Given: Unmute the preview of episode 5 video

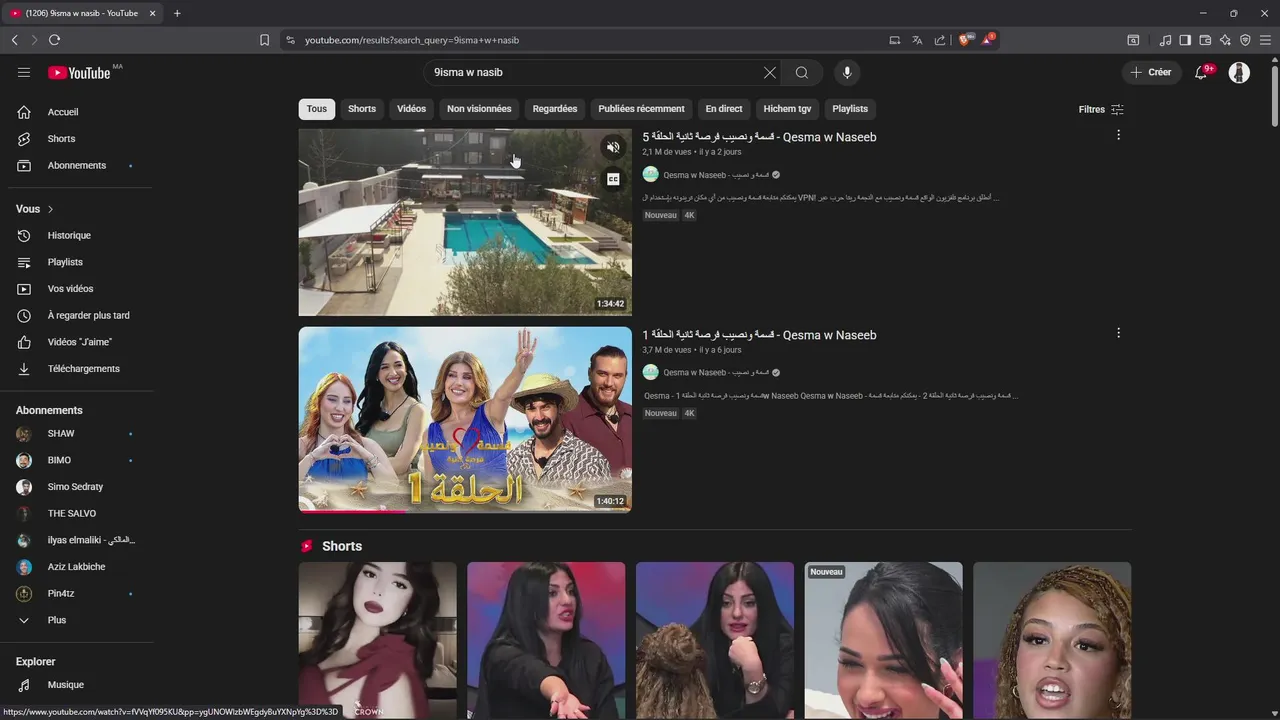Looking at the screenshot, I should [x=613, y=147].
